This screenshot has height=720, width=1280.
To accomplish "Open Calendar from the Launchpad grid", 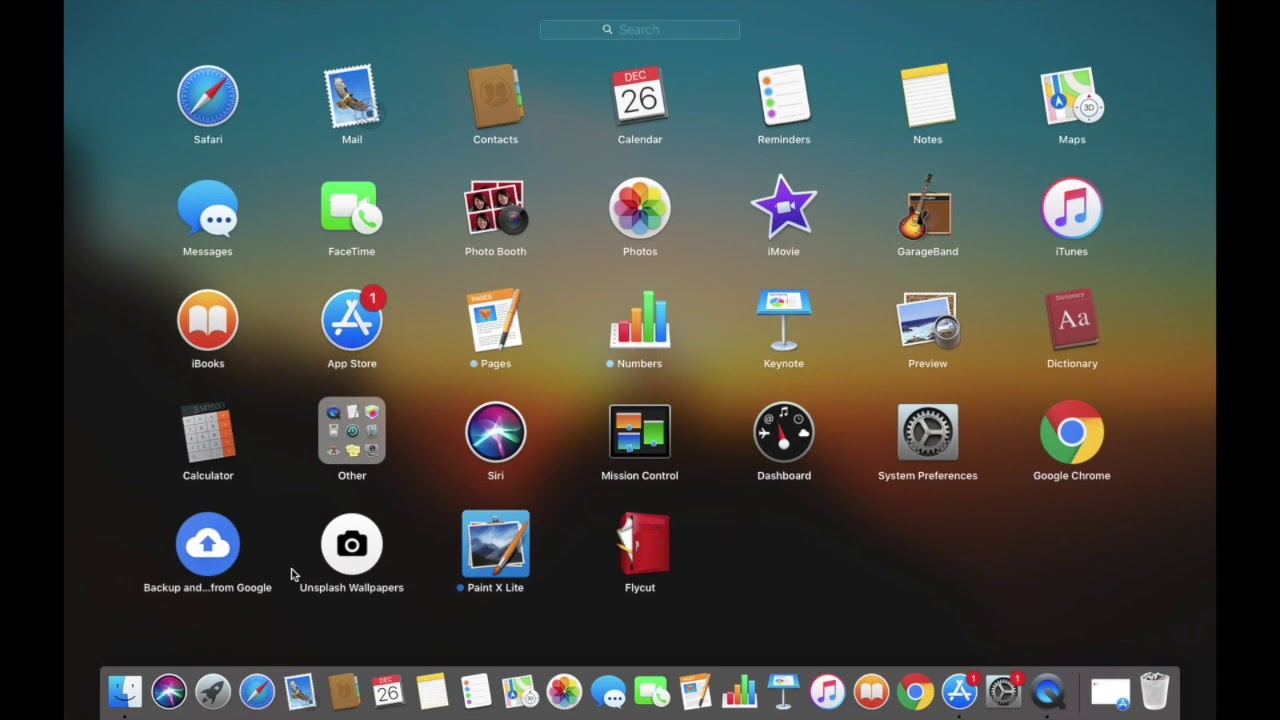I will (x=640, y=96).
